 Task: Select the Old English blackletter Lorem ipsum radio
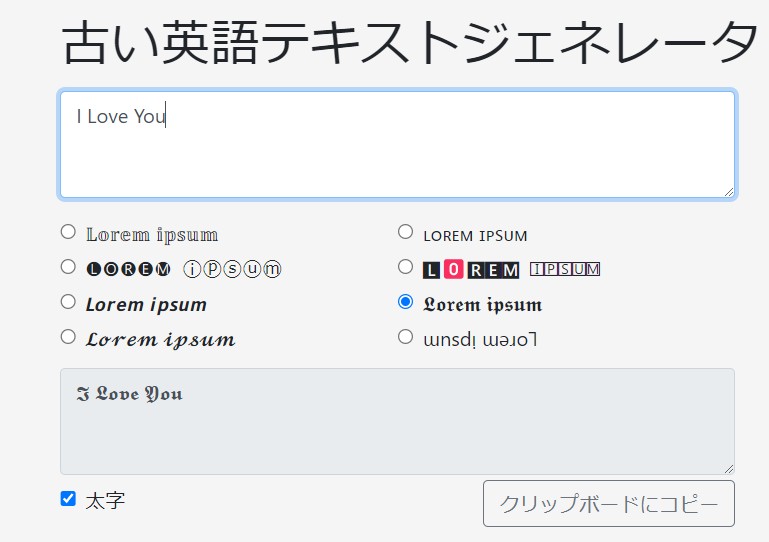click(x=405, y=301)
